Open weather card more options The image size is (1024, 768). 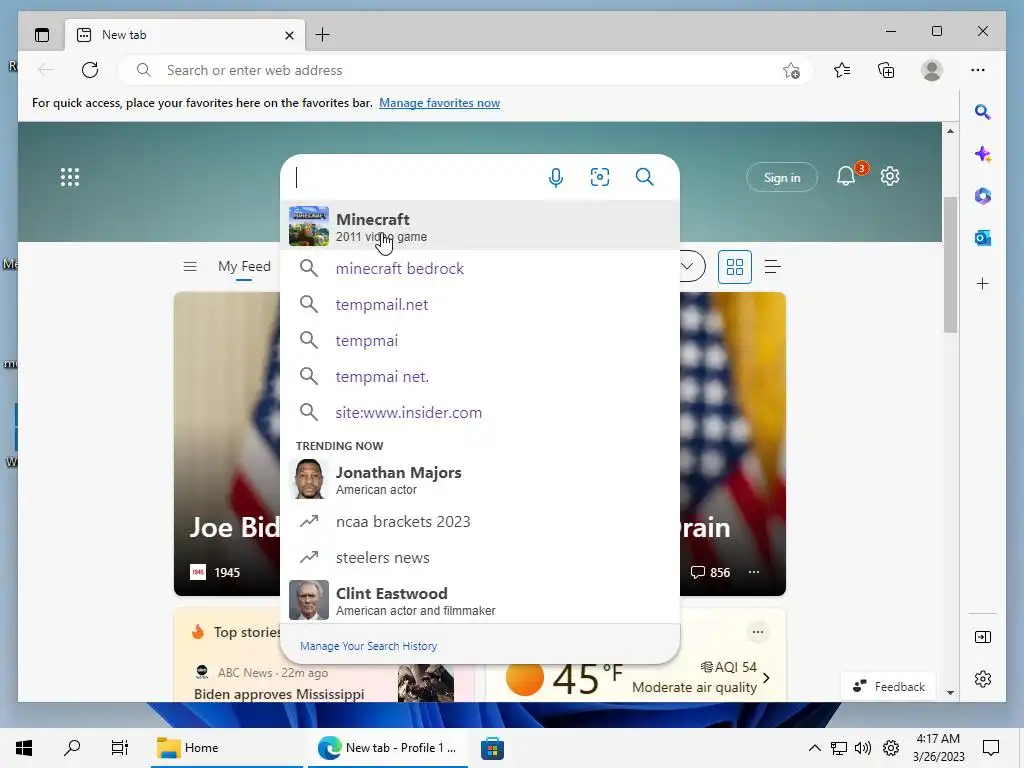[x=758, y=632]
